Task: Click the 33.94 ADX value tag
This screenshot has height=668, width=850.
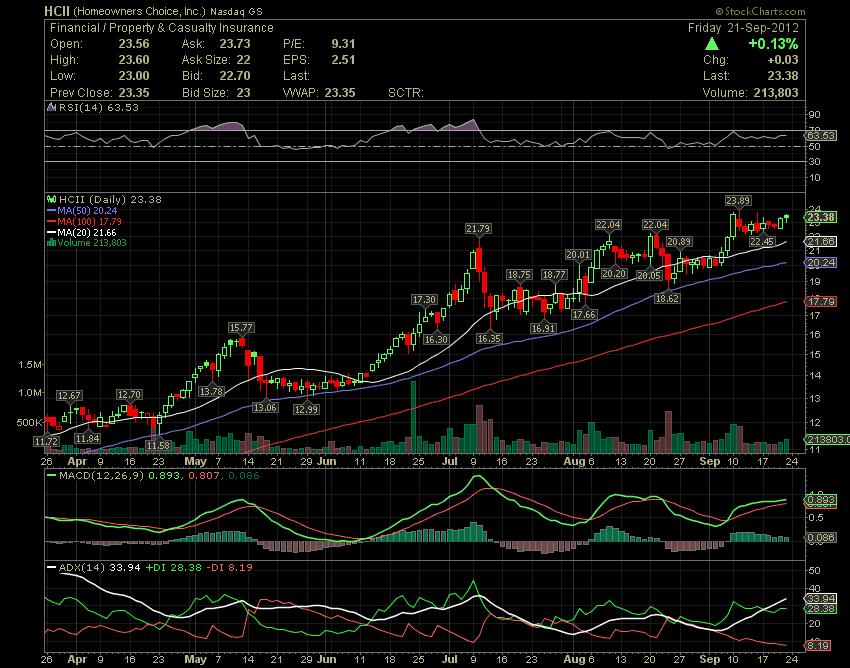Action: (x=821, y=599)
